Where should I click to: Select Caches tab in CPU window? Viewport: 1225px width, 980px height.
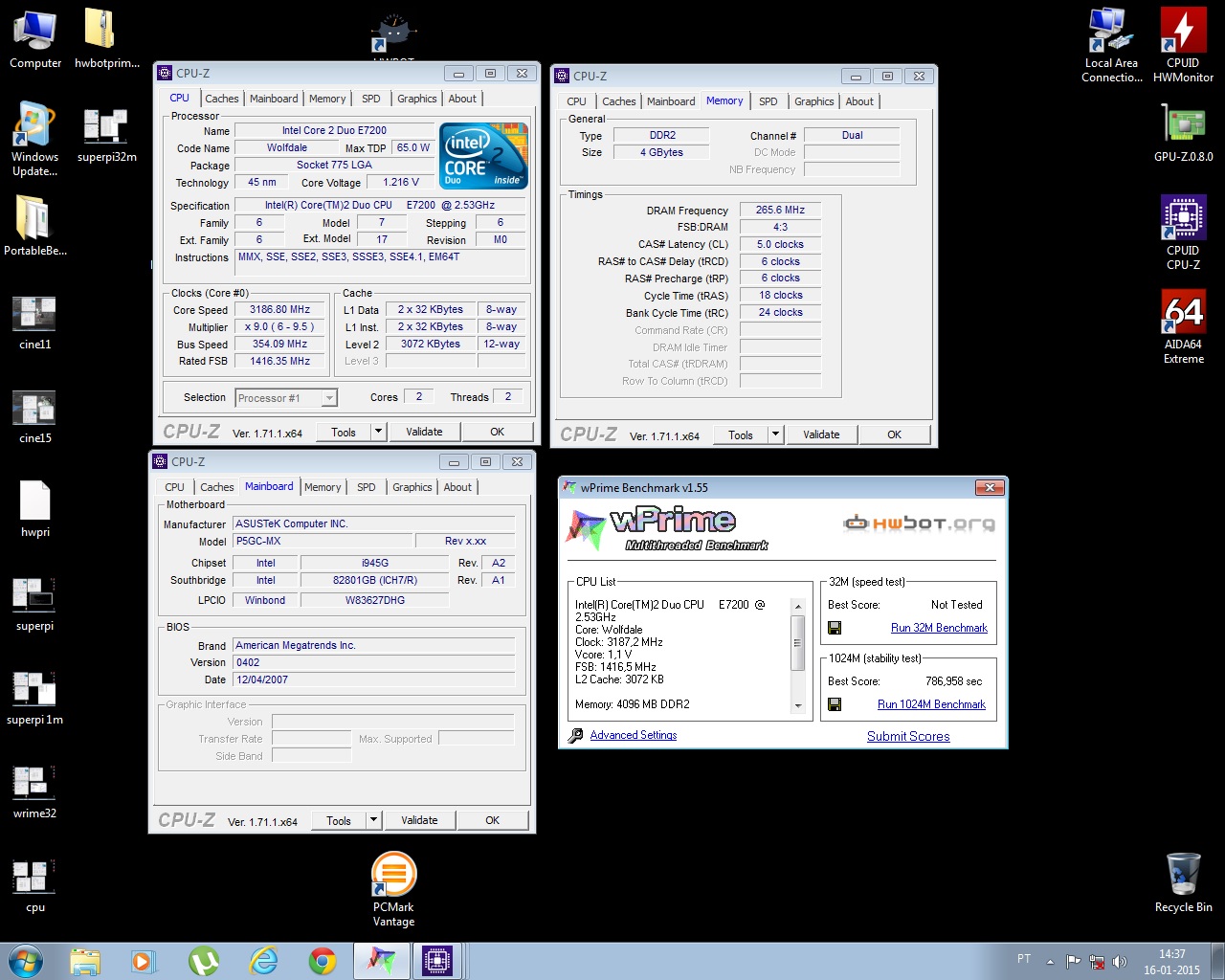coord(222,99)
